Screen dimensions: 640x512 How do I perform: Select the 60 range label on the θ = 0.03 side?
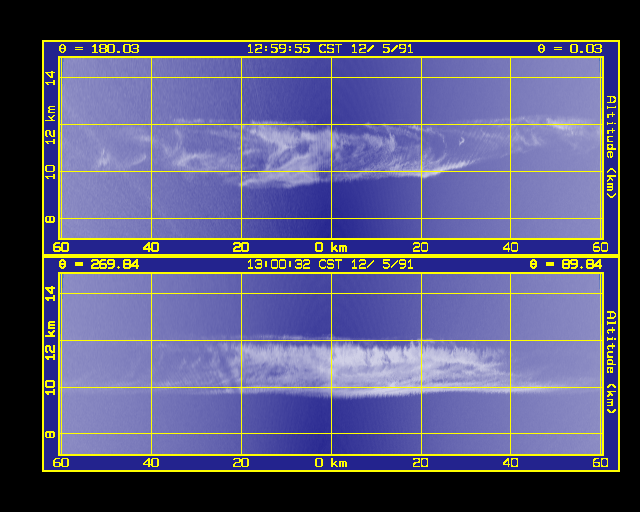coord(600,247)
